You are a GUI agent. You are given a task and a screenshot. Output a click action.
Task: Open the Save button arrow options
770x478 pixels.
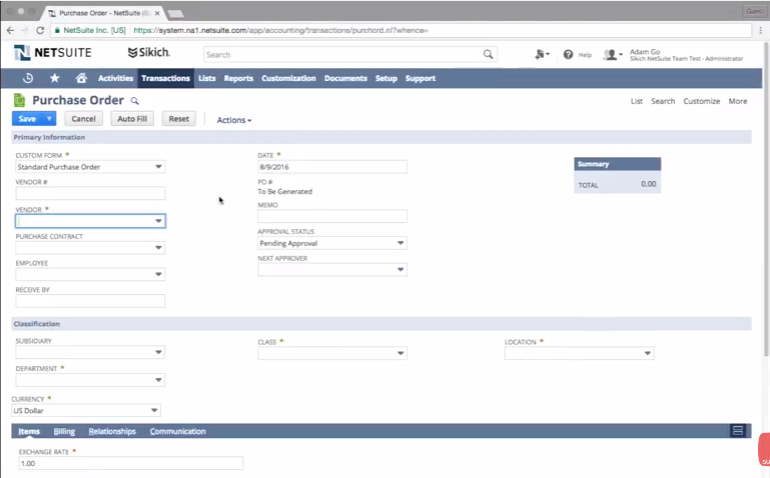tap(49, 119)
